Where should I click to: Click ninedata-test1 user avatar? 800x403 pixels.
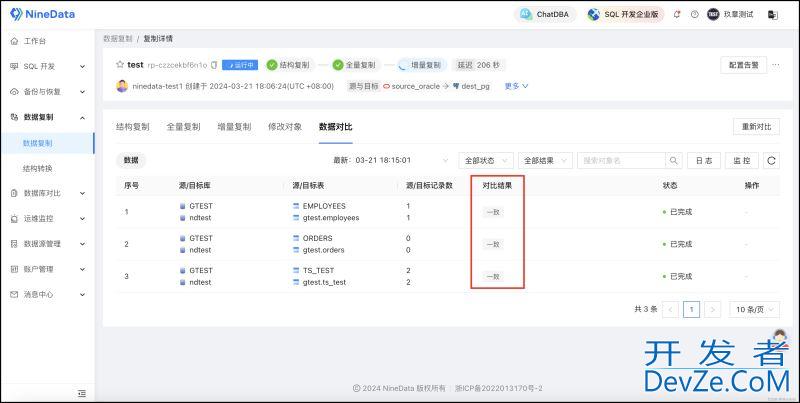(122, 86)
